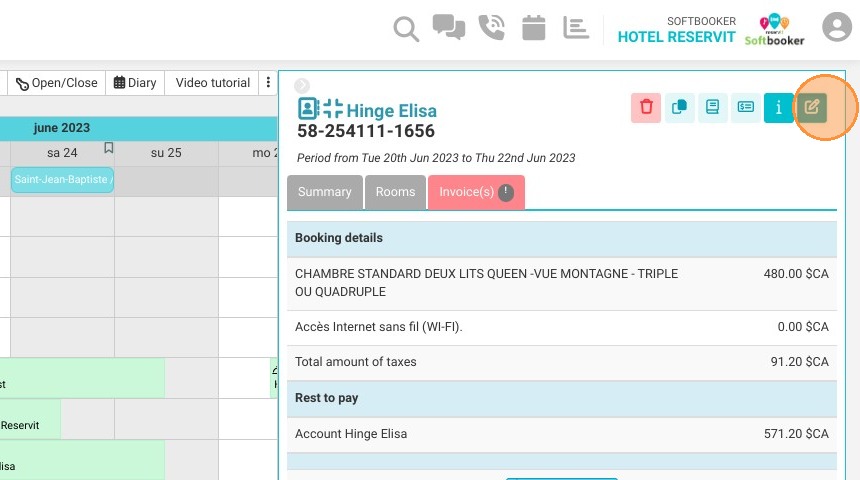Open the chat messages icon
The height and width of the screenshot is (480, 860).
[449, 27]
